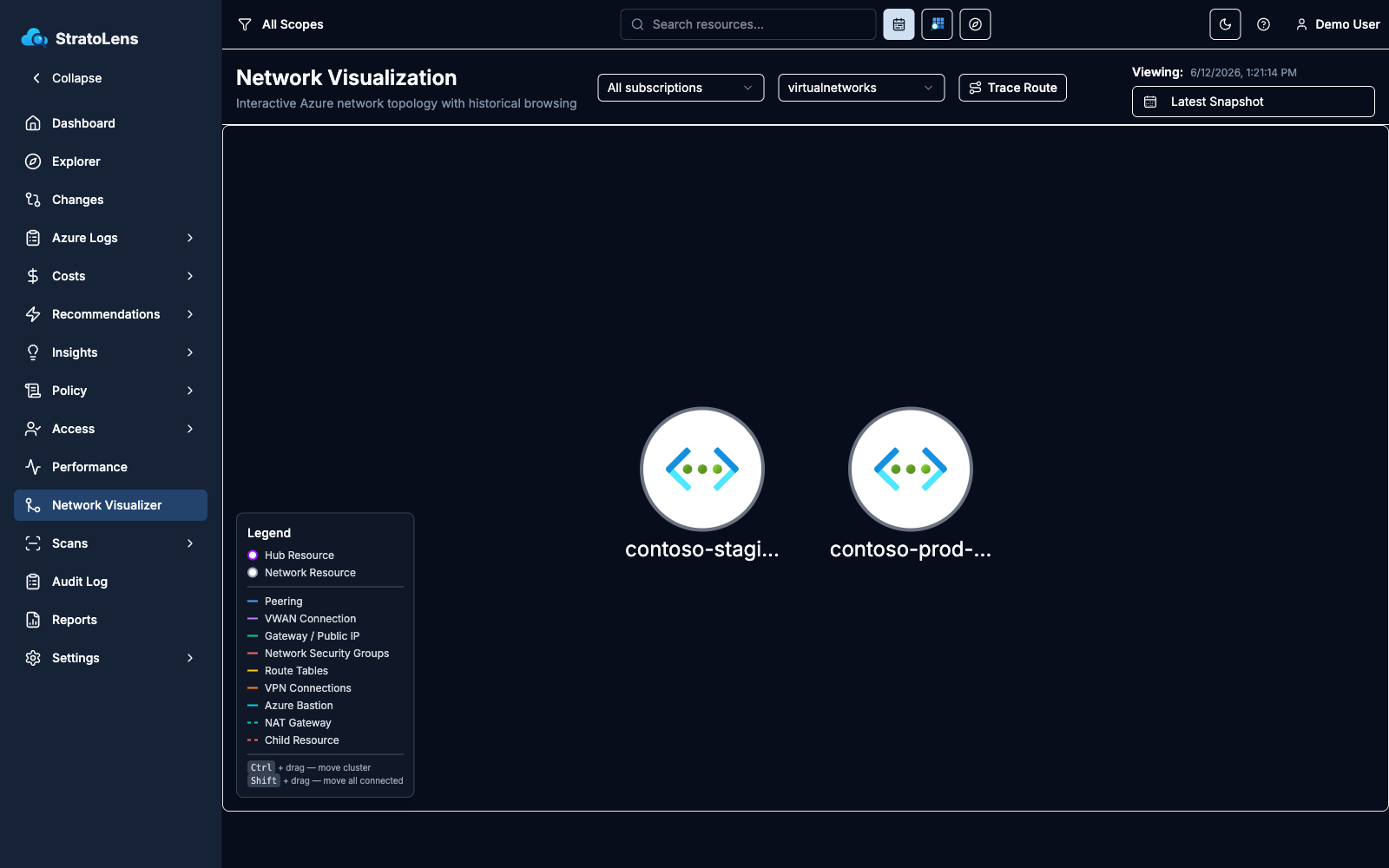Click the Search resources input field
1389x868 pixels.
(x=747, y=24)
